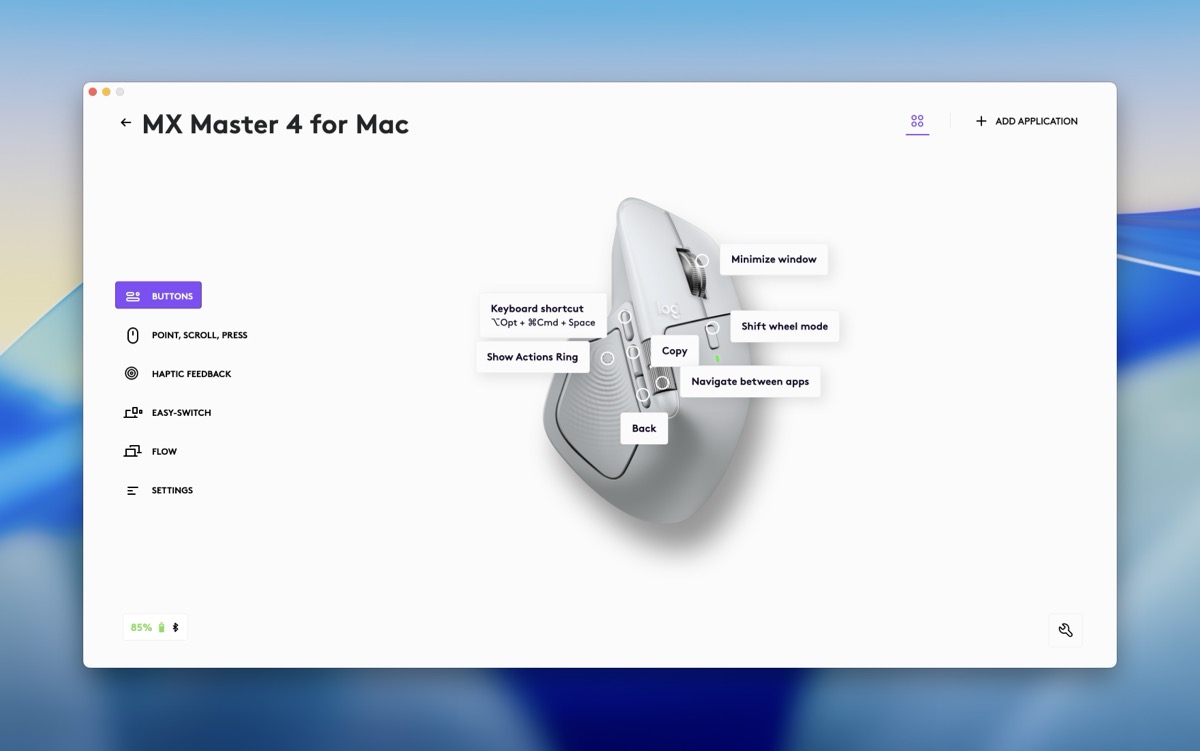This screenshot has height=751, width=1200.
Task: Select the Copy button assignment
Action: pos(675,351)
